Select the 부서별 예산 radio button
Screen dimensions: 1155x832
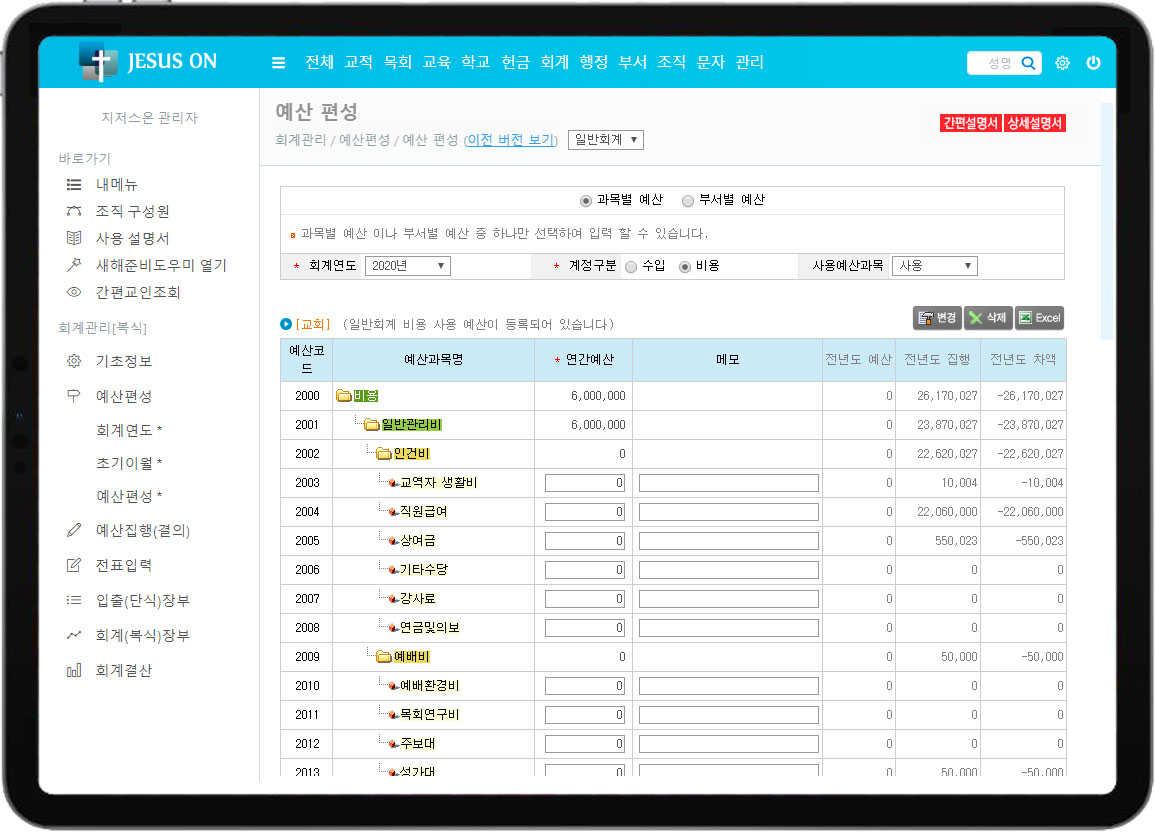688,200
